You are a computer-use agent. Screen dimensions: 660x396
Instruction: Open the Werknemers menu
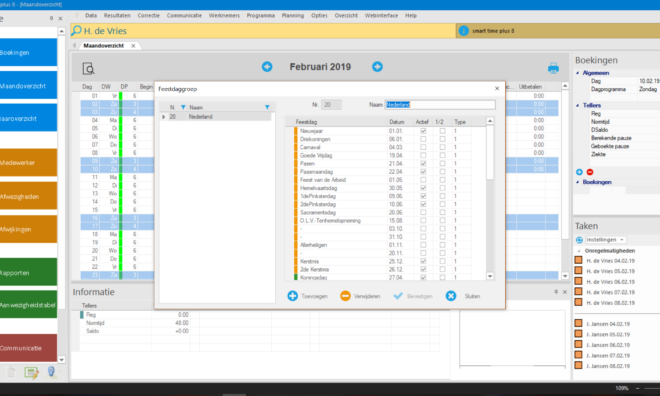[x=224, y=16]
